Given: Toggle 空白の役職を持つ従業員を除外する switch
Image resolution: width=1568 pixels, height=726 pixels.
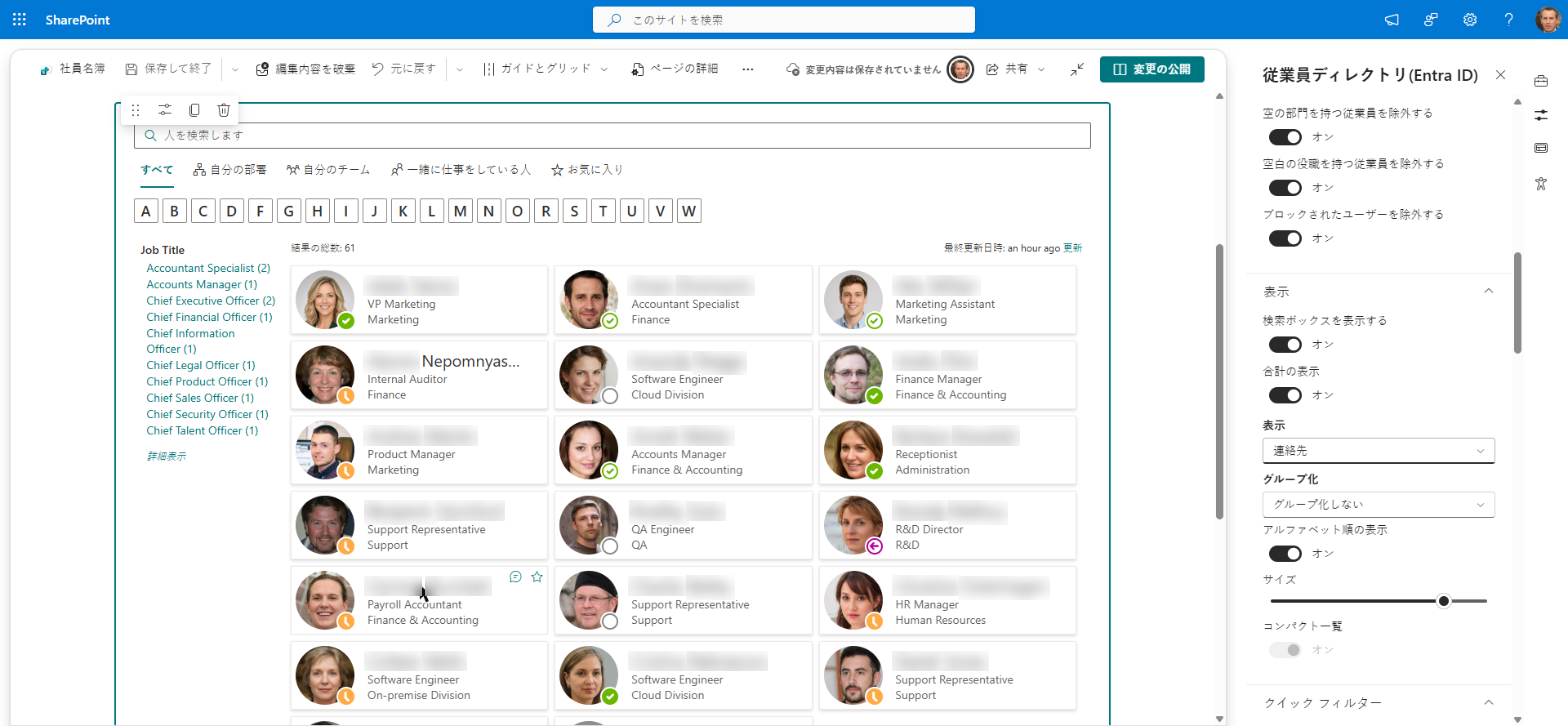Looking at the screenshot, I should click(x=1285, y=187).
